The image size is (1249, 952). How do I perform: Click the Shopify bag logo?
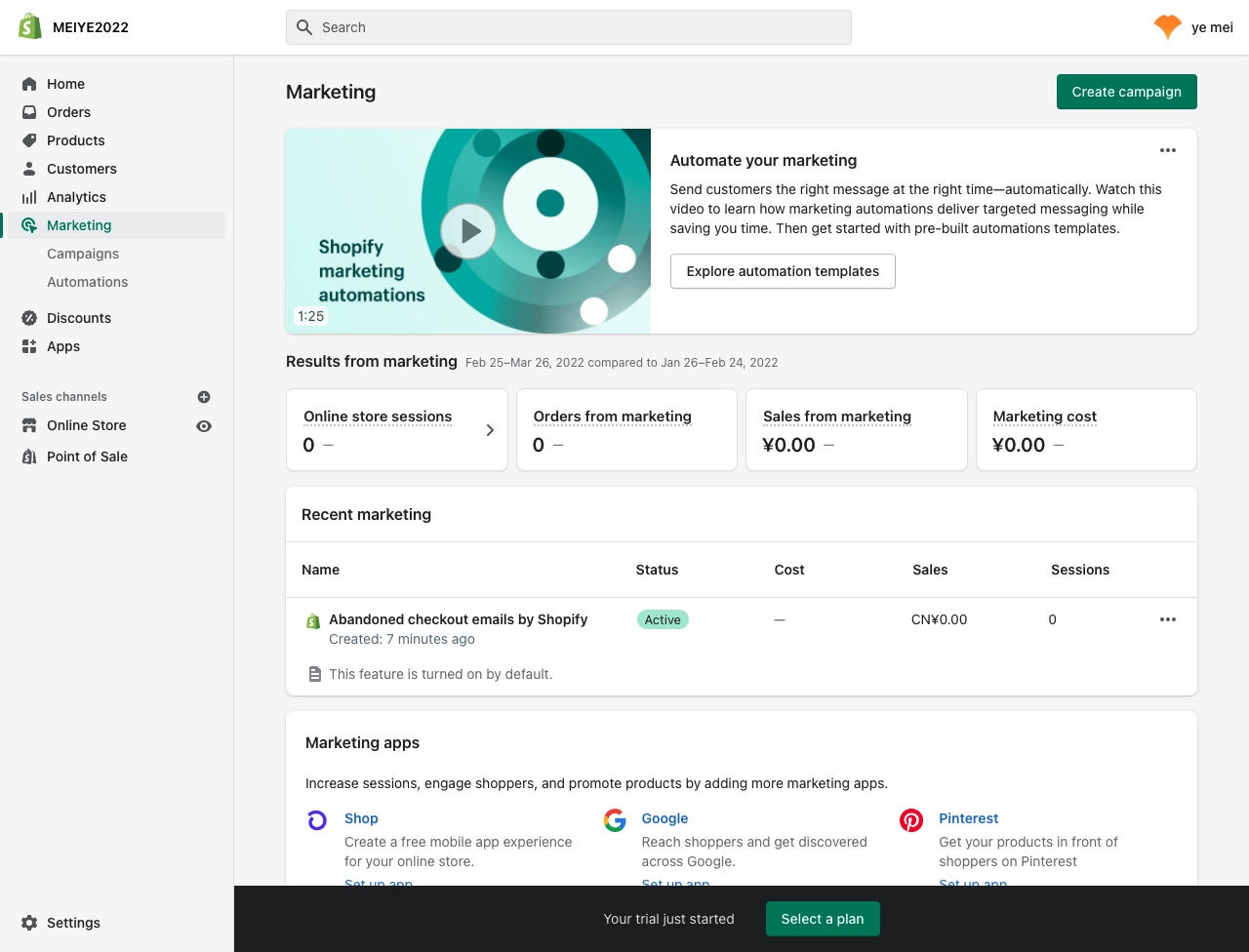coord(30,26)
